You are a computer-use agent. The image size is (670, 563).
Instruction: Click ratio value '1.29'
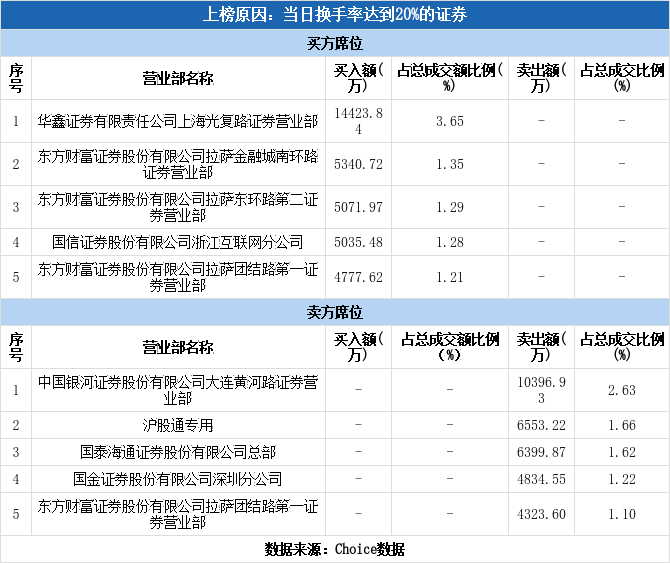[x=450, y=207]
